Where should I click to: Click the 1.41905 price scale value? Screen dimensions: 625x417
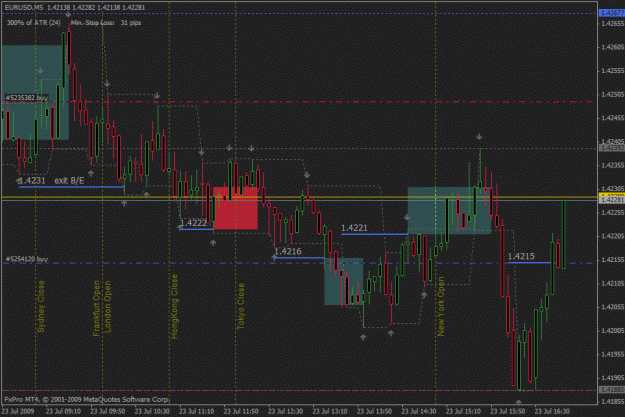click(612, 378)
